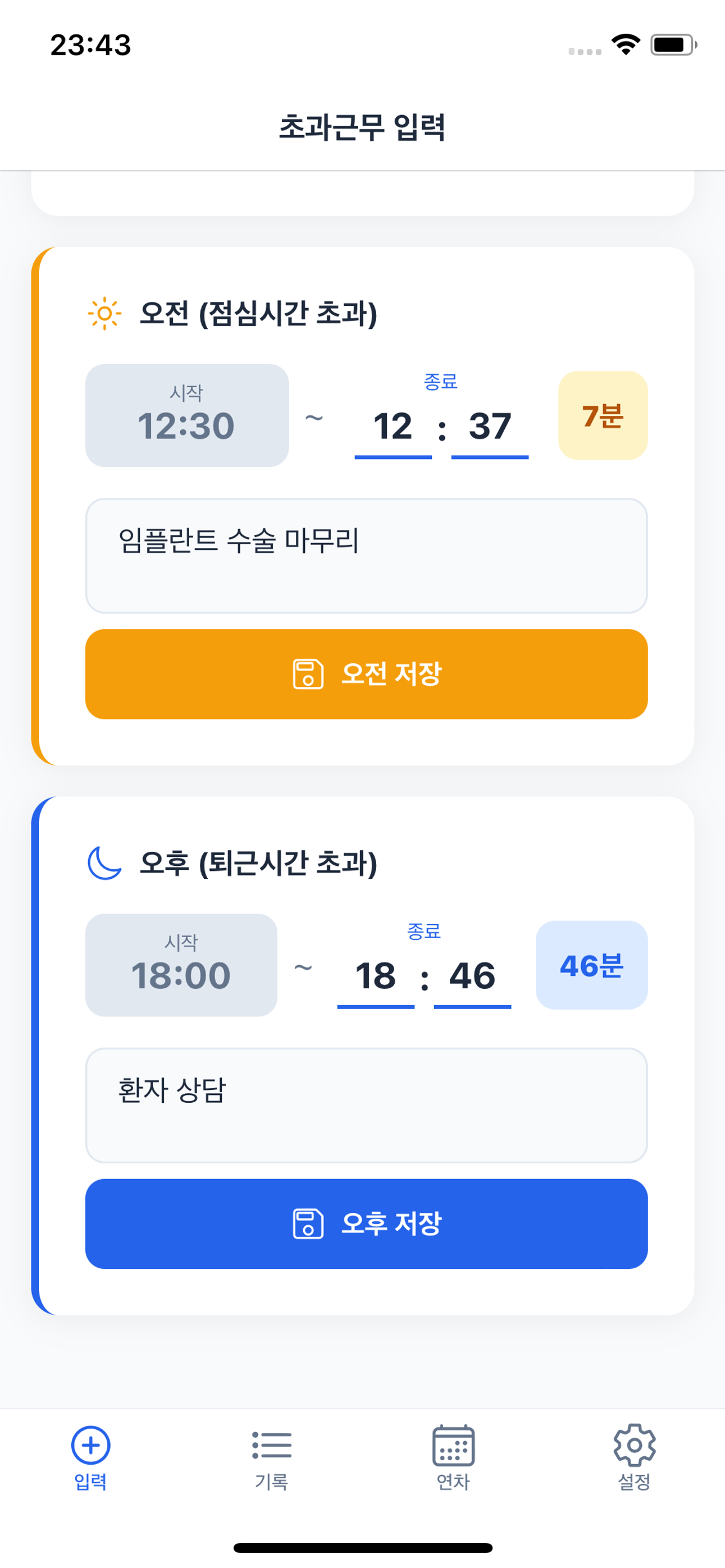
Task: Click the save disk icon on 오후 저장 button
Action: pos(307,1225)
